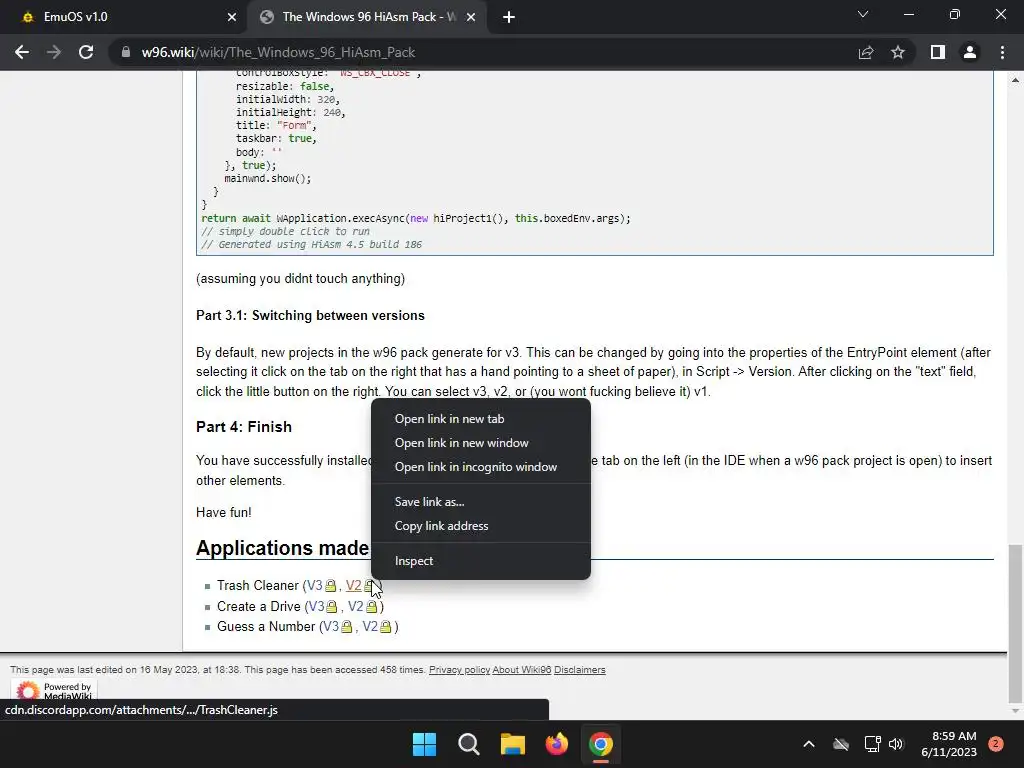
Task: Open About Wiki96 link
Action: pyautogui.click(x=522, y=670)
